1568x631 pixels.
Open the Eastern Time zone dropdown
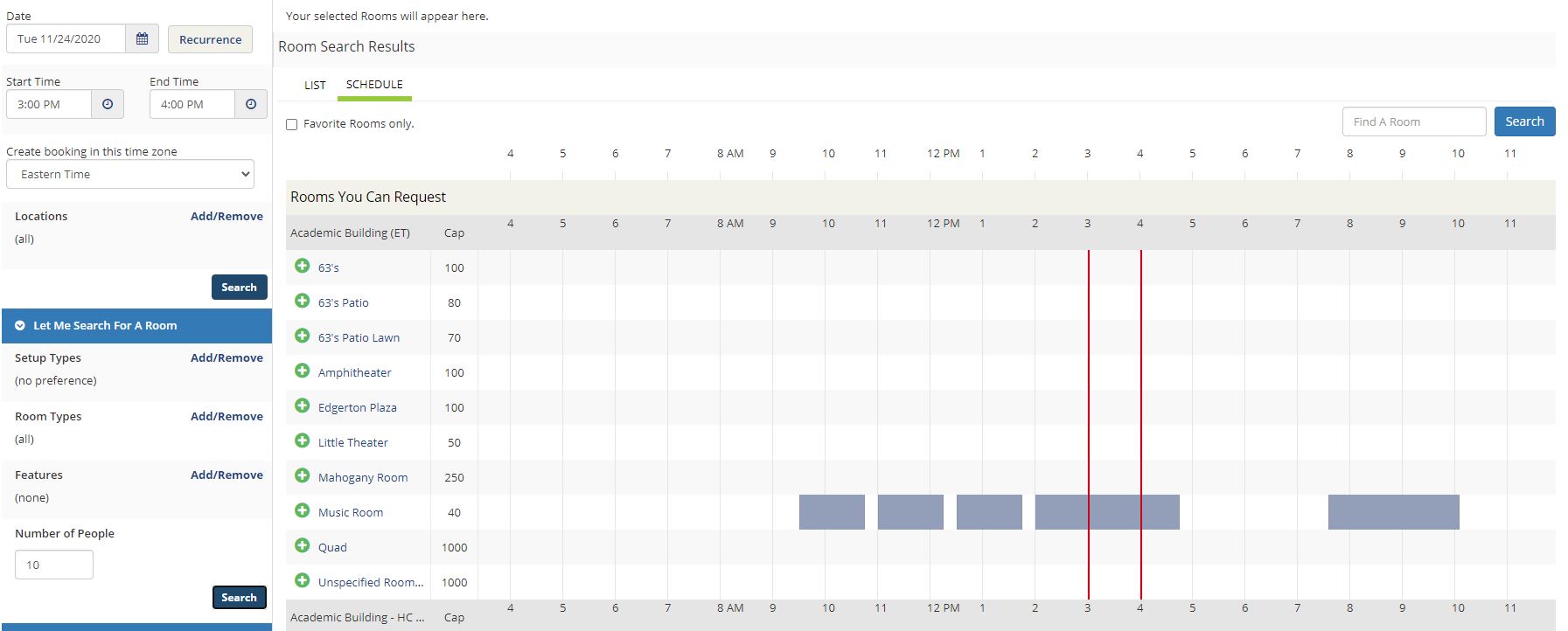[x=130, y=174]
